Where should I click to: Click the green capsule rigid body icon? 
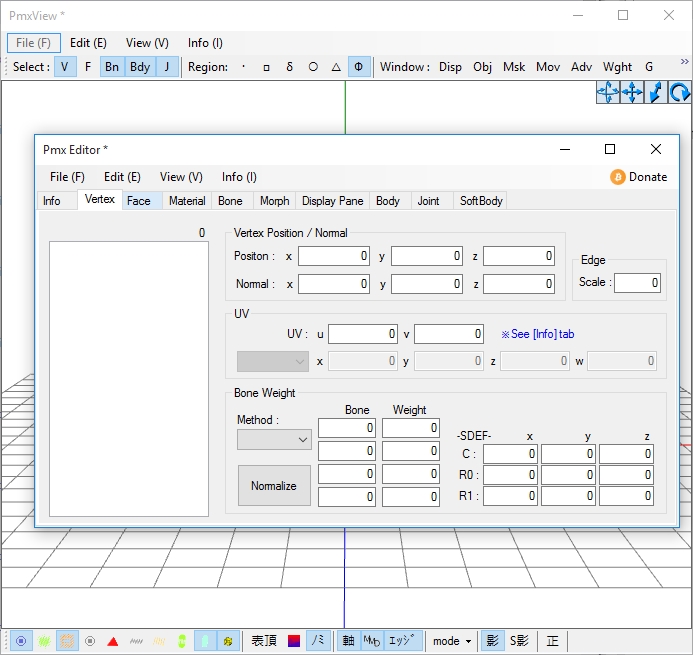(182, 641)
